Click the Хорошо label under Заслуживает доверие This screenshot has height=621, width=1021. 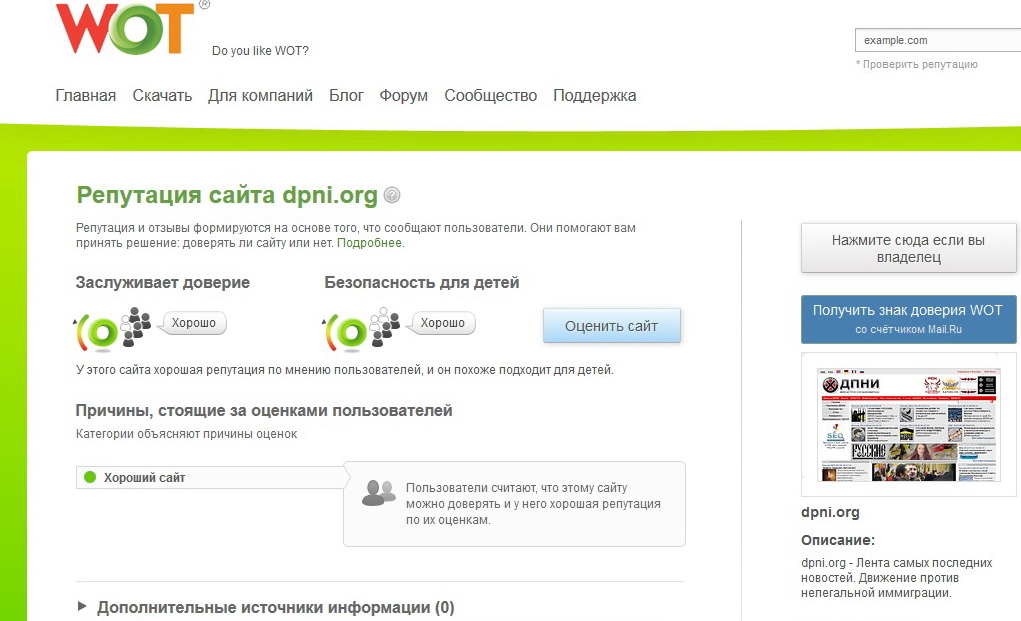coord(193,323)
